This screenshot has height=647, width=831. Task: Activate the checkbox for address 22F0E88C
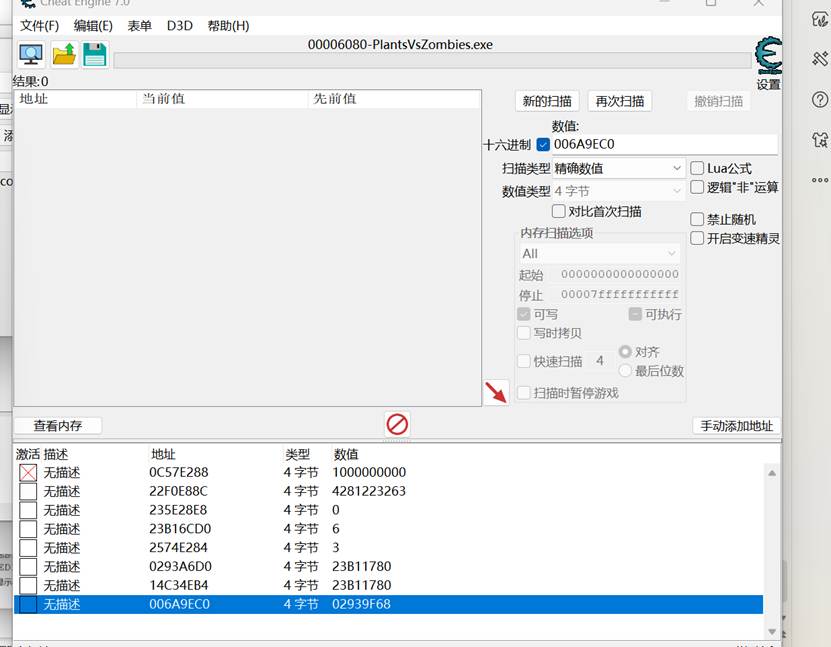(28, 492)
